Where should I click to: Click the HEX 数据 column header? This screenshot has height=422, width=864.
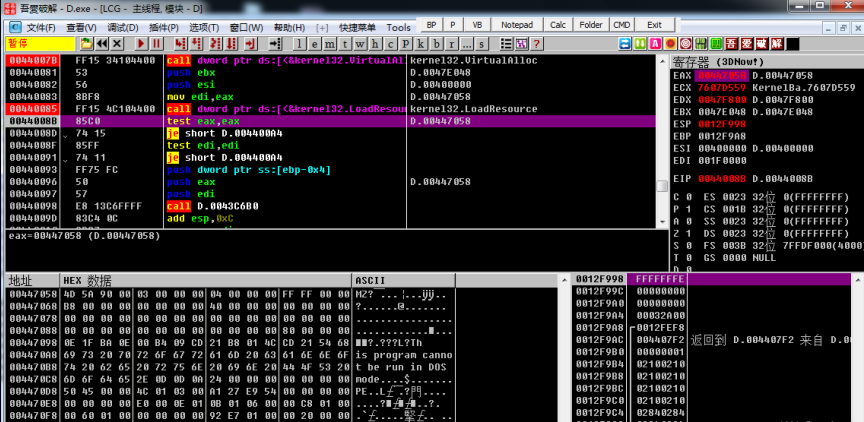205,280
